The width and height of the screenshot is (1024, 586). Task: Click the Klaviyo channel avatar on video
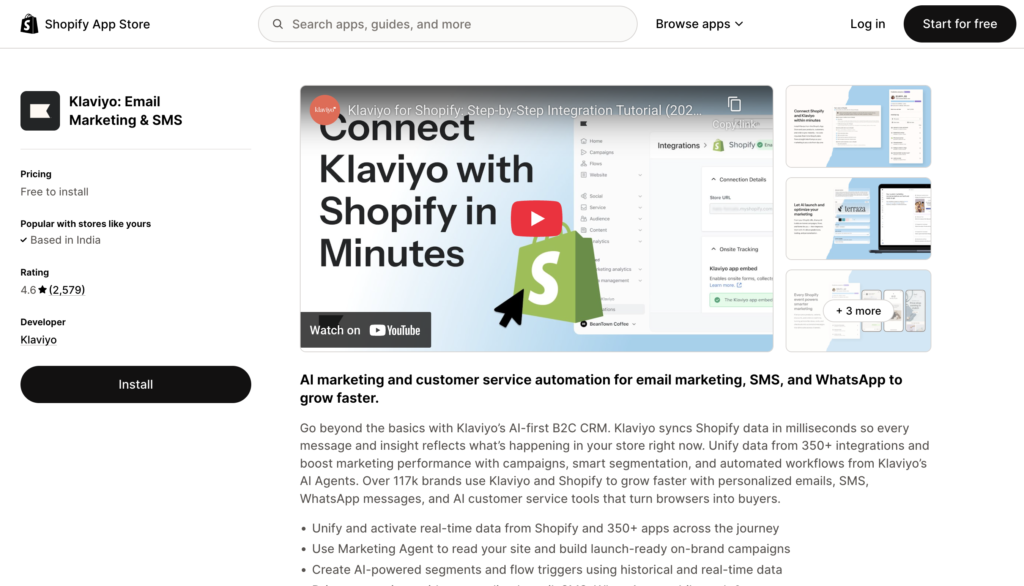[x=324, y=110]
